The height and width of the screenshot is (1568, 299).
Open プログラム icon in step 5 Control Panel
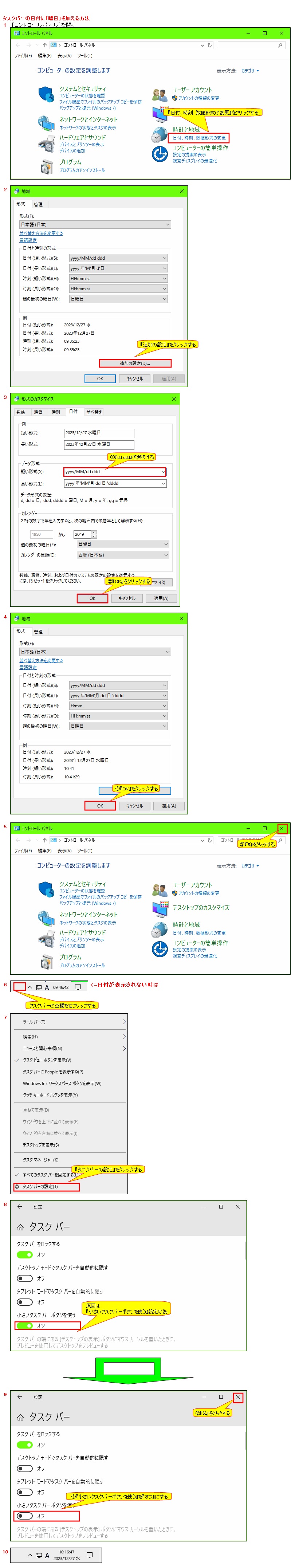(46, 961)
